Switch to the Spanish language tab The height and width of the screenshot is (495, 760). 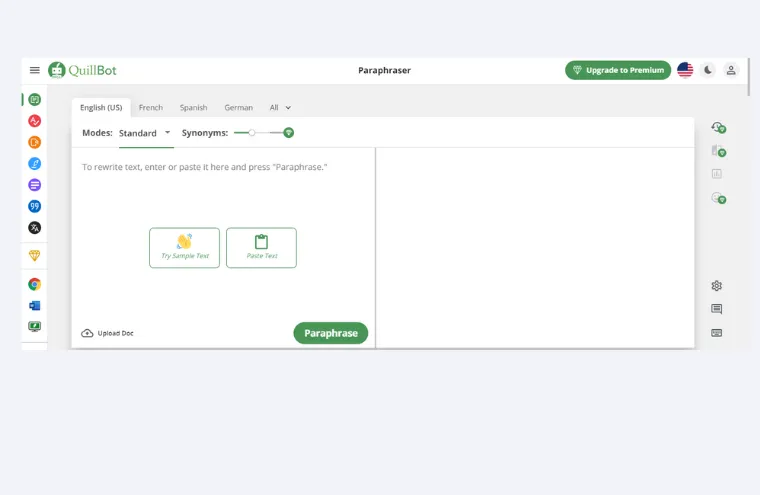(193, 108)
